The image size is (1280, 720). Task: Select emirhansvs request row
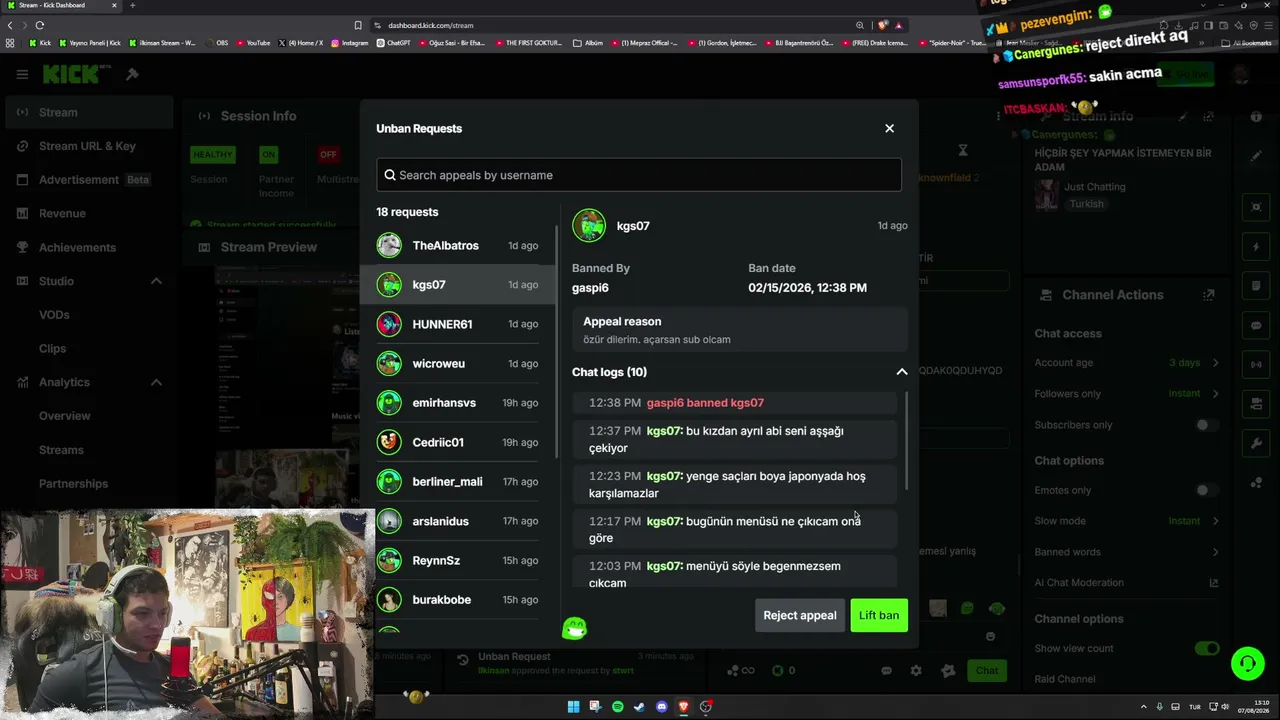coord(457,403)
